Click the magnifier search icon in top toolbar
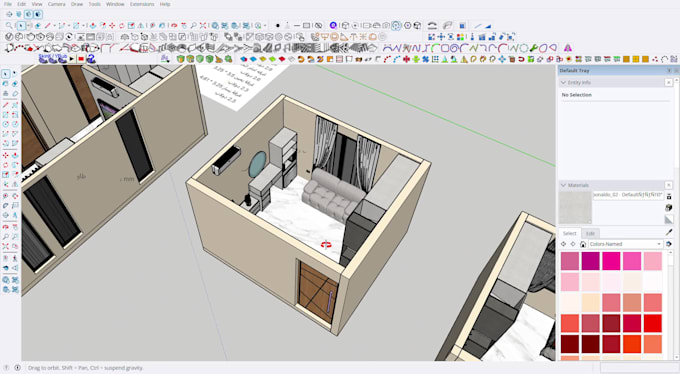 (x=9, y=26)
